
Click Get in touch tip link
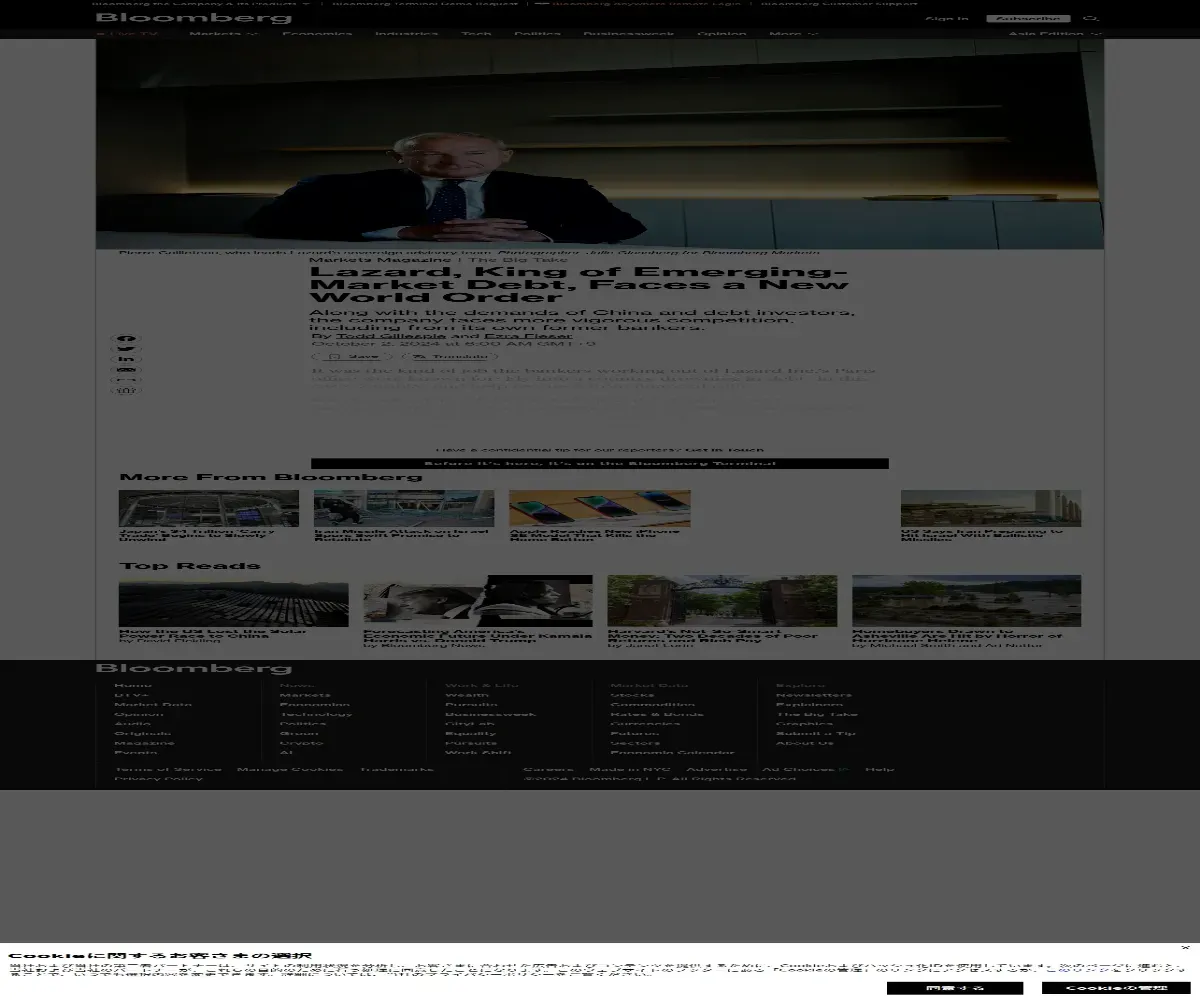(724, 450)
